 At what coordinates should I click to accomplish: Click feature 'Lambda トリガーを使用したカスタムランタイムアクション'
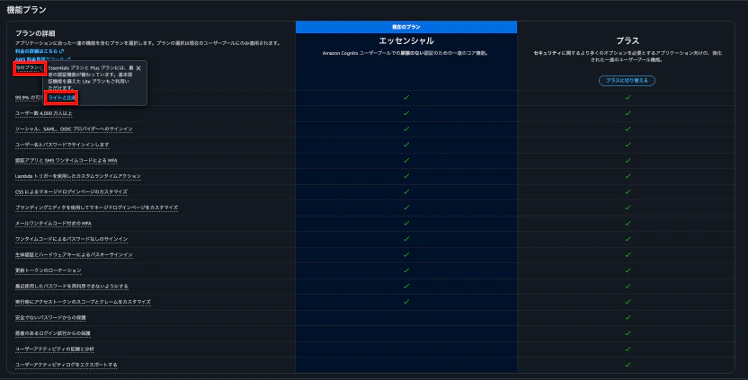pos(78,176)
